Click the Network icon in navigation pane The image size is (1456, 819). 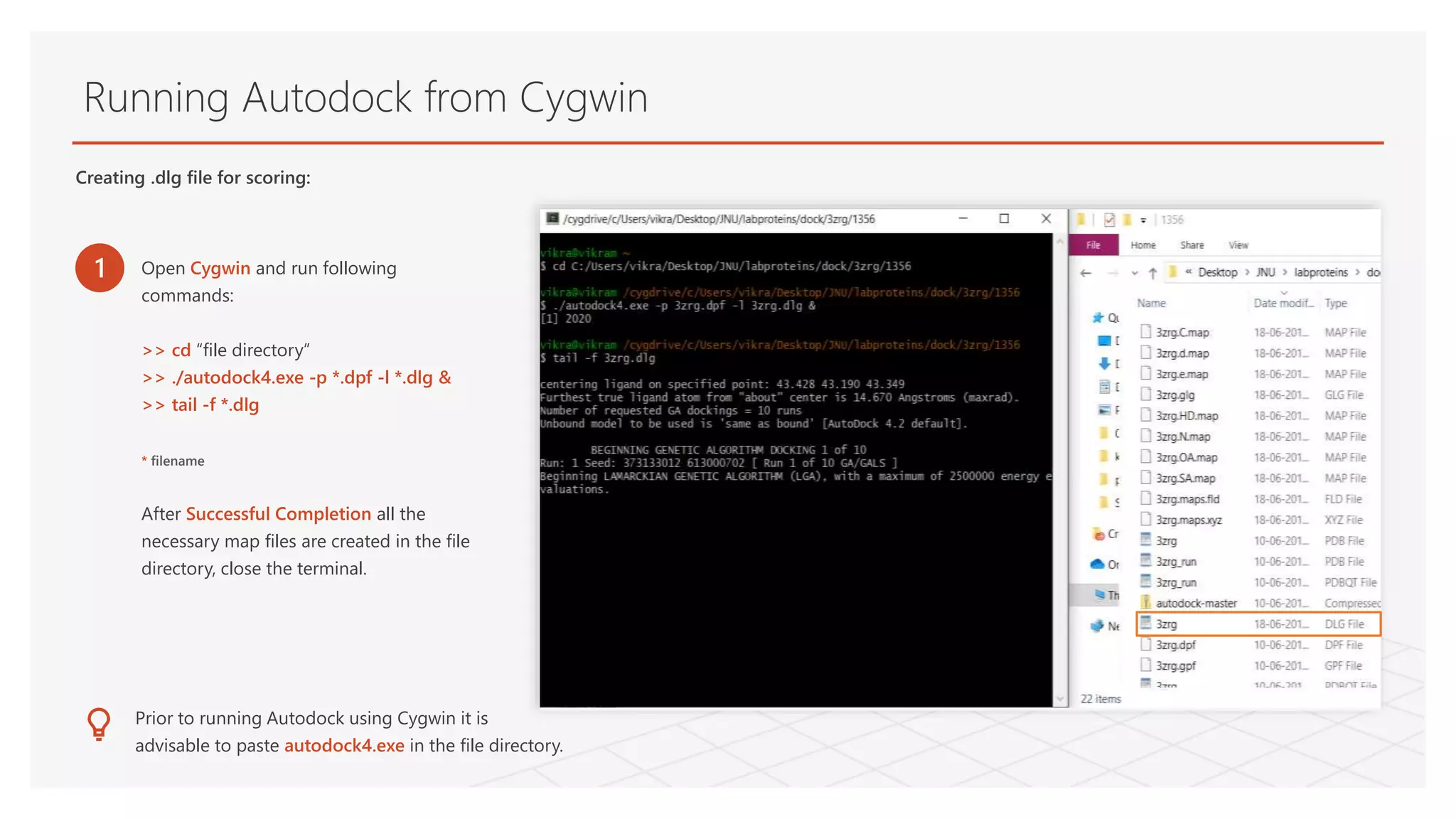pyautogui.click(x=1098, y=626)
